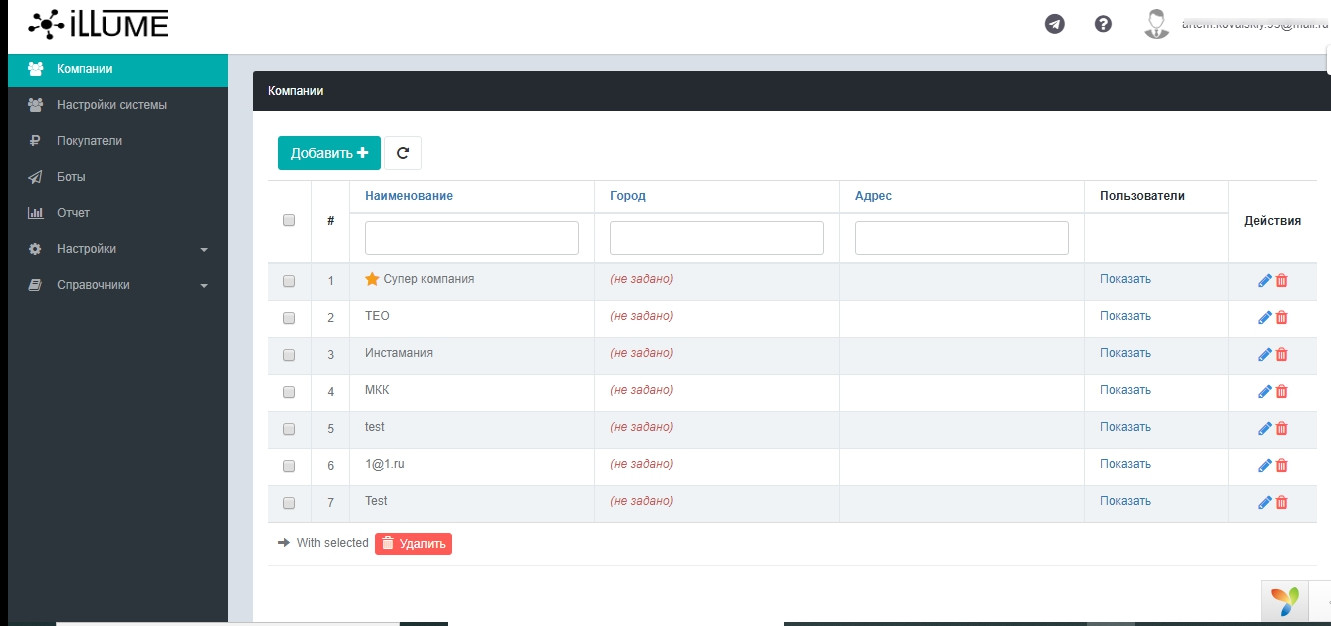Image resolution: width=1331 pixels, height=626 pixels.
Task: Check the box for row 7 Test
Action: (289, 503)
